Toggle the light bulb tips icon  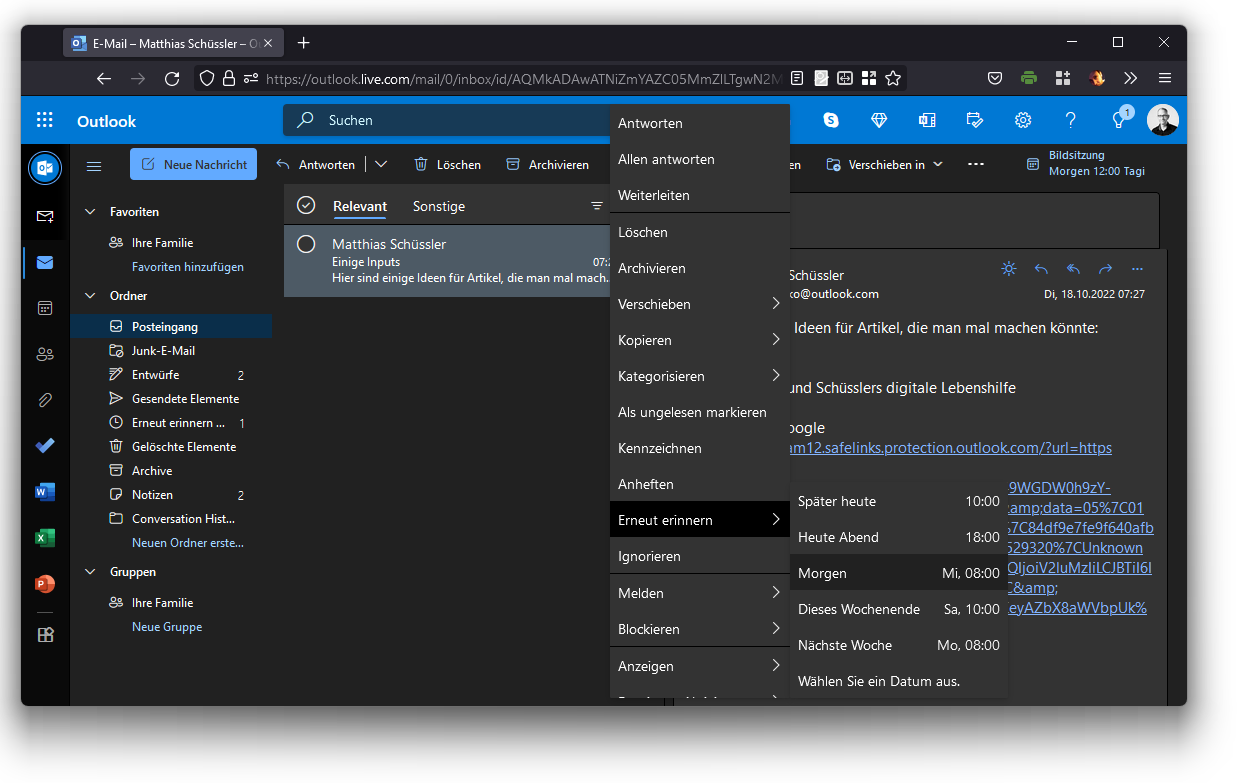1119,120
